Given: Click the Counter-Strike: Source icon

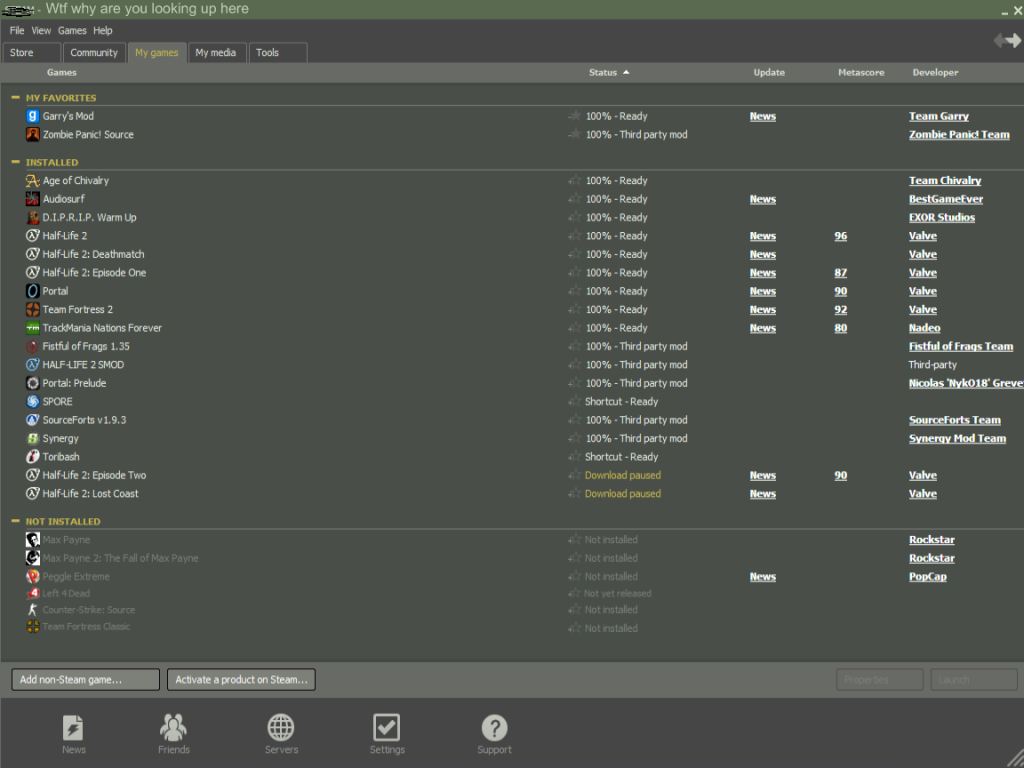Looking at the screenshot, I should (x=33, y=610).
